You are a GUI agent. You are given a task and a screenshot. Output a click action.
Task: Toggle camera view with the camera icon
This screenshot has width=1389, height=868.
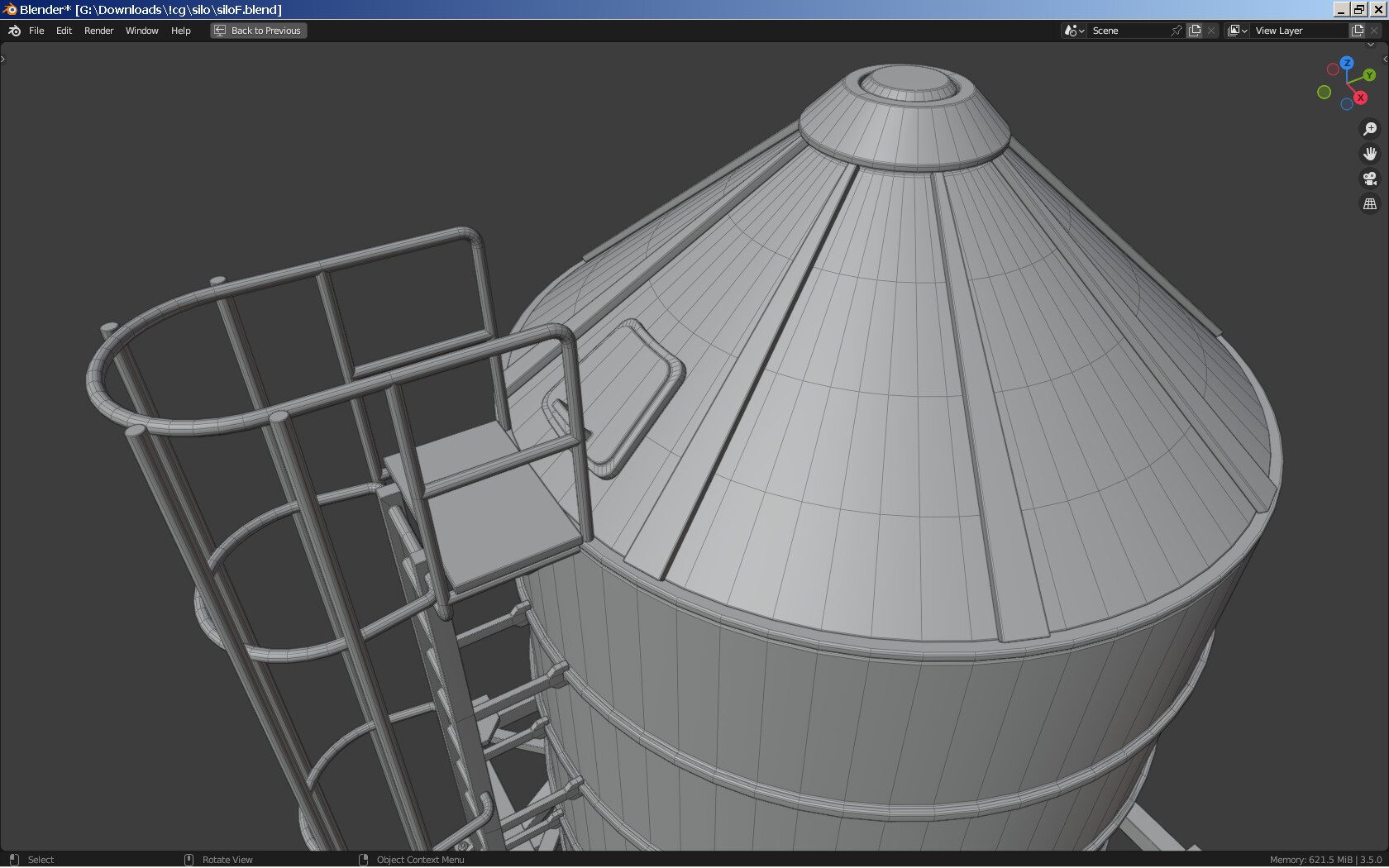tap(1370, 179)
